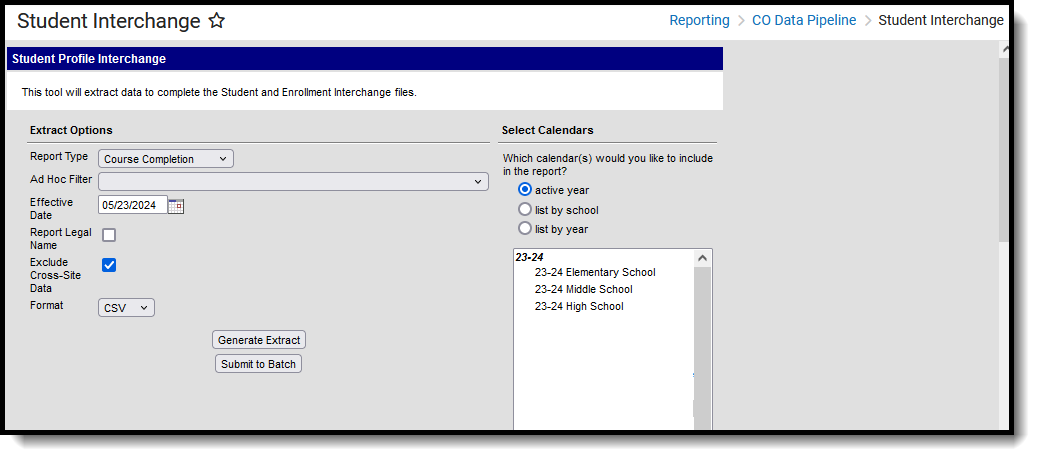Click the Student Interchange breadcrumb text
The height and width of the screenshot is (460, 1039).
[x=941, y=21]
